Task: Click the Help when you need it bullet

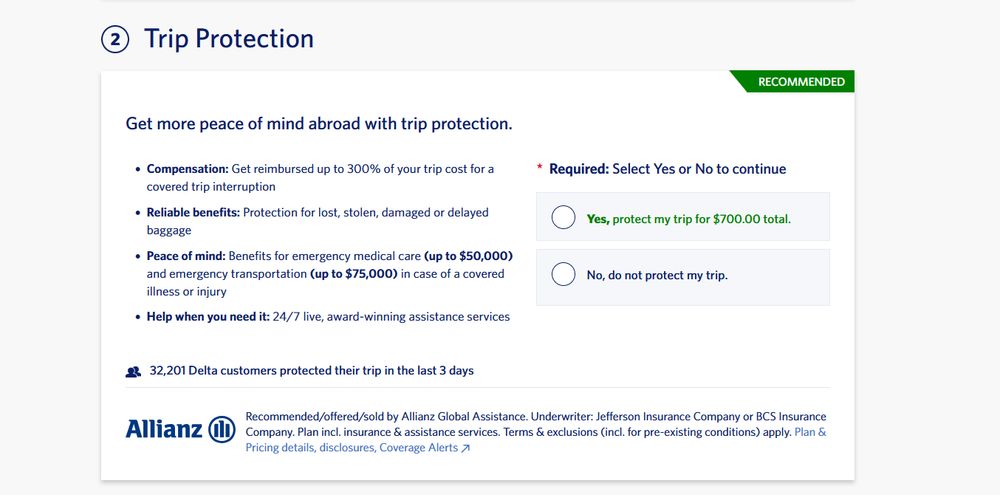Action: pyautogui.click(x=328, y=316)
